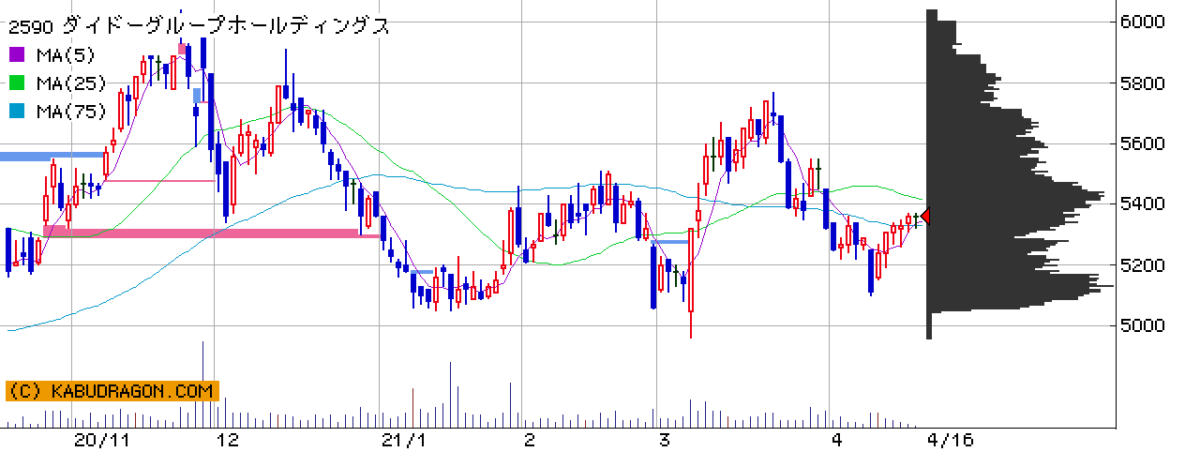Click the 12 month axis label

[x=227, y=440]
